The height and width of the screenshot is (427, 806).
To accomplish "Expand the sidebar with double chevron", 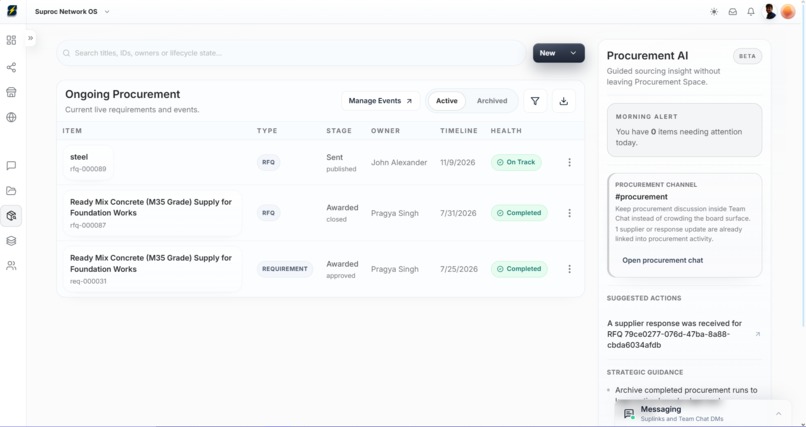I will coord(30,38).
